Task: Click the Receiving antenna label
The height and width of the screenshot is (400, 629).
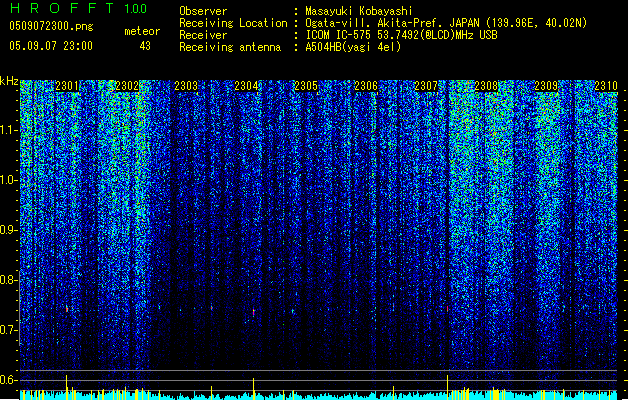Action: pyautogui.click(x=229, y=47)
